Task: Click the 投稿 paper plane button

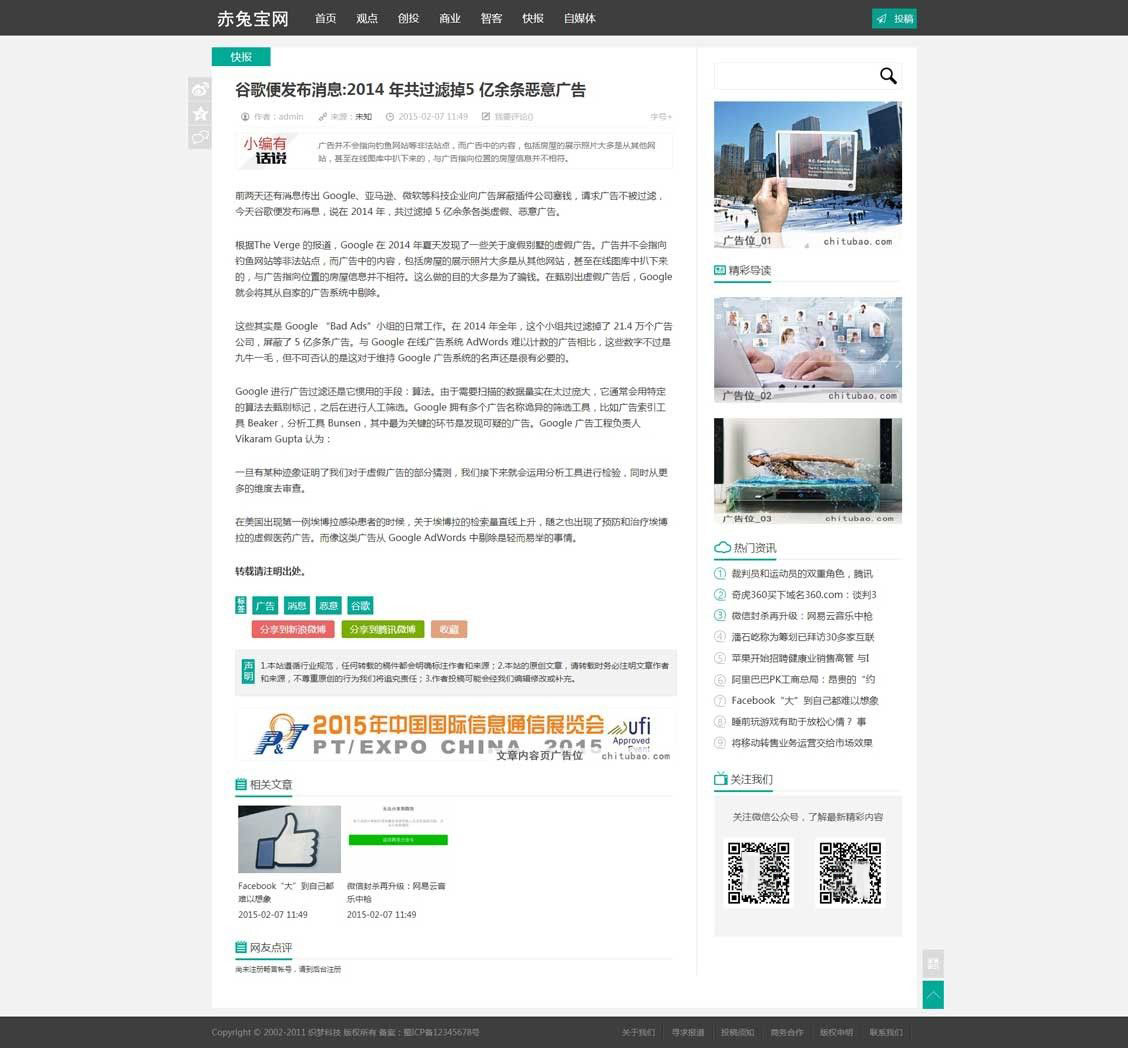Action: tap(894, 18)
